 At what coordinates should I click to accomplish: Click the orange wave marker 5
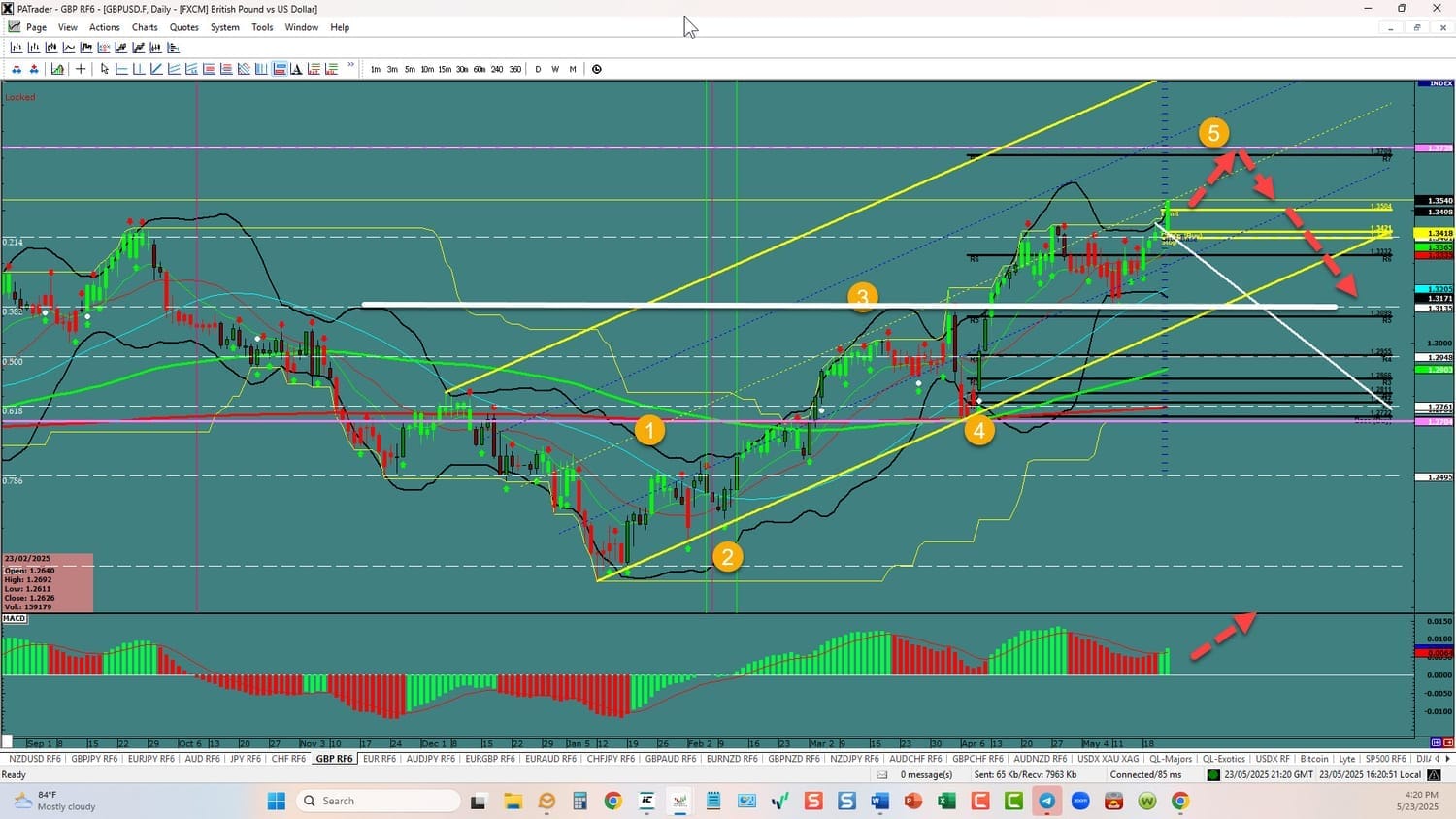click(x=1213, y=133)
